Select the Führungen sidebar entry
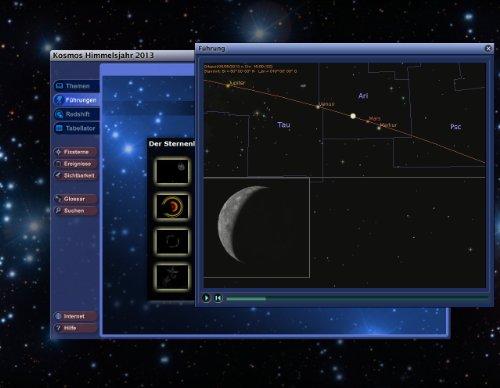This screenshot has width=500, height=388. (76, 100)
